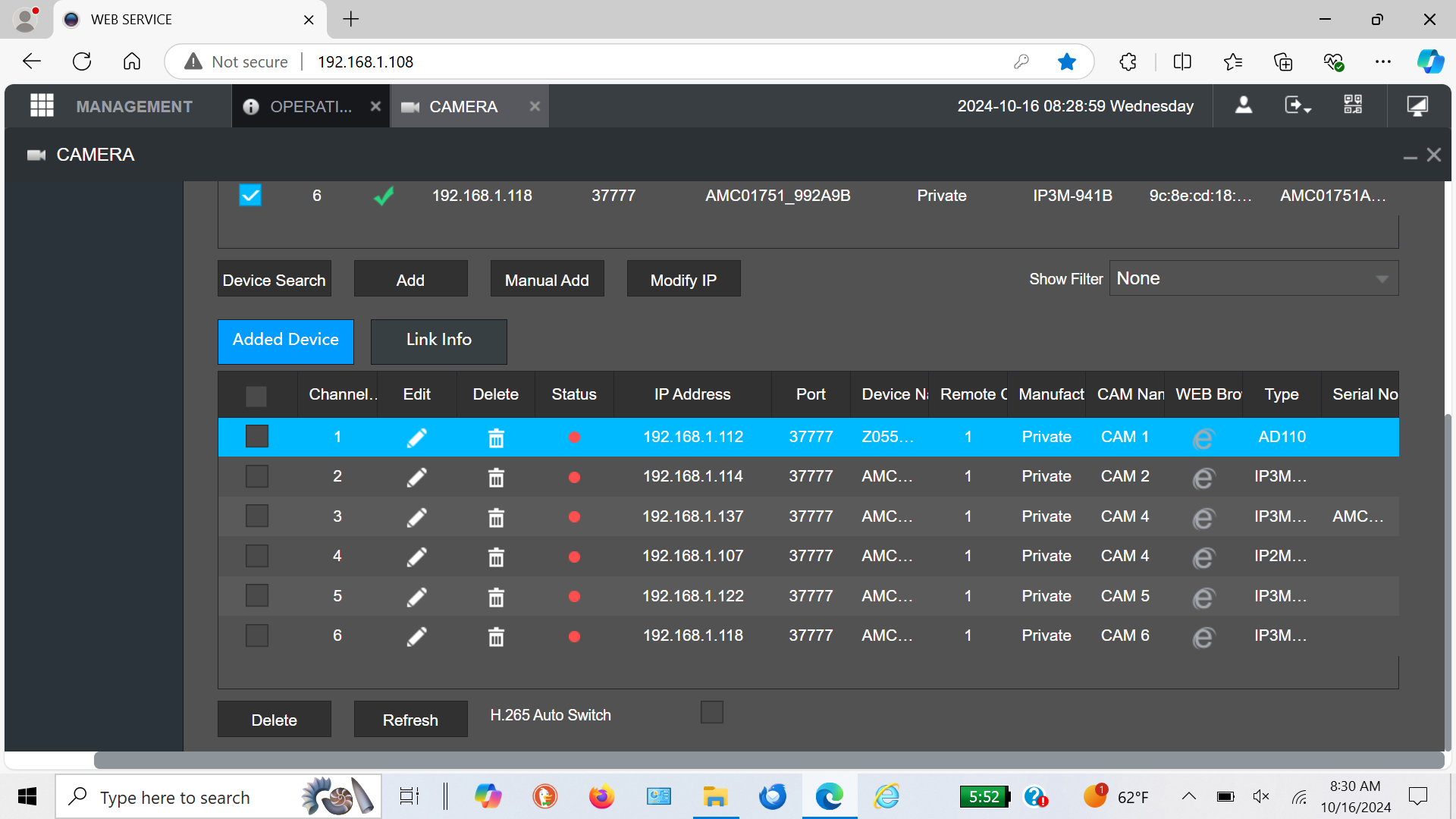The width and height of the screenshot is (1456, 819).
Task: Click the Modify IP button
Action: click(683, 280)
